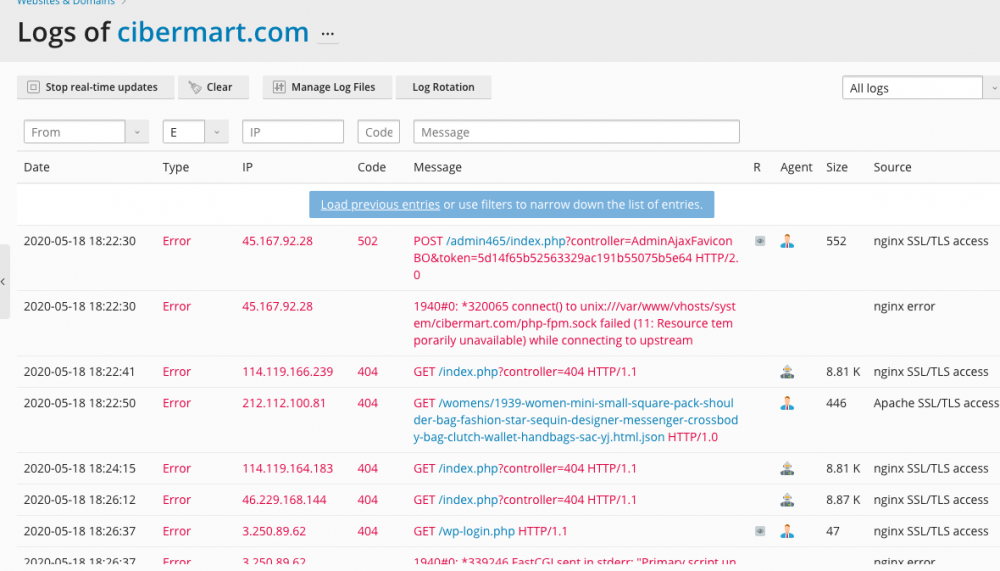
Task: Click the bot agent icon for 114.119.164.183 row
Action: point(787,468)
